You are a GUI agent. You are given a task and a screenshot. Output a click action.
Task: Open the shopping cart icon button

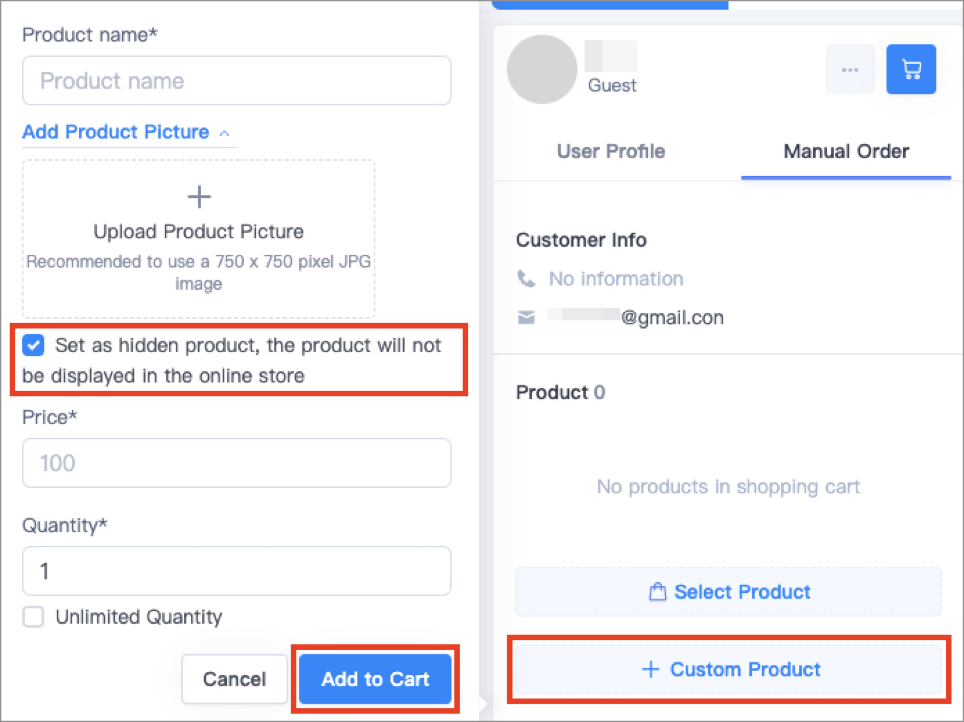(x=911, y=69)
